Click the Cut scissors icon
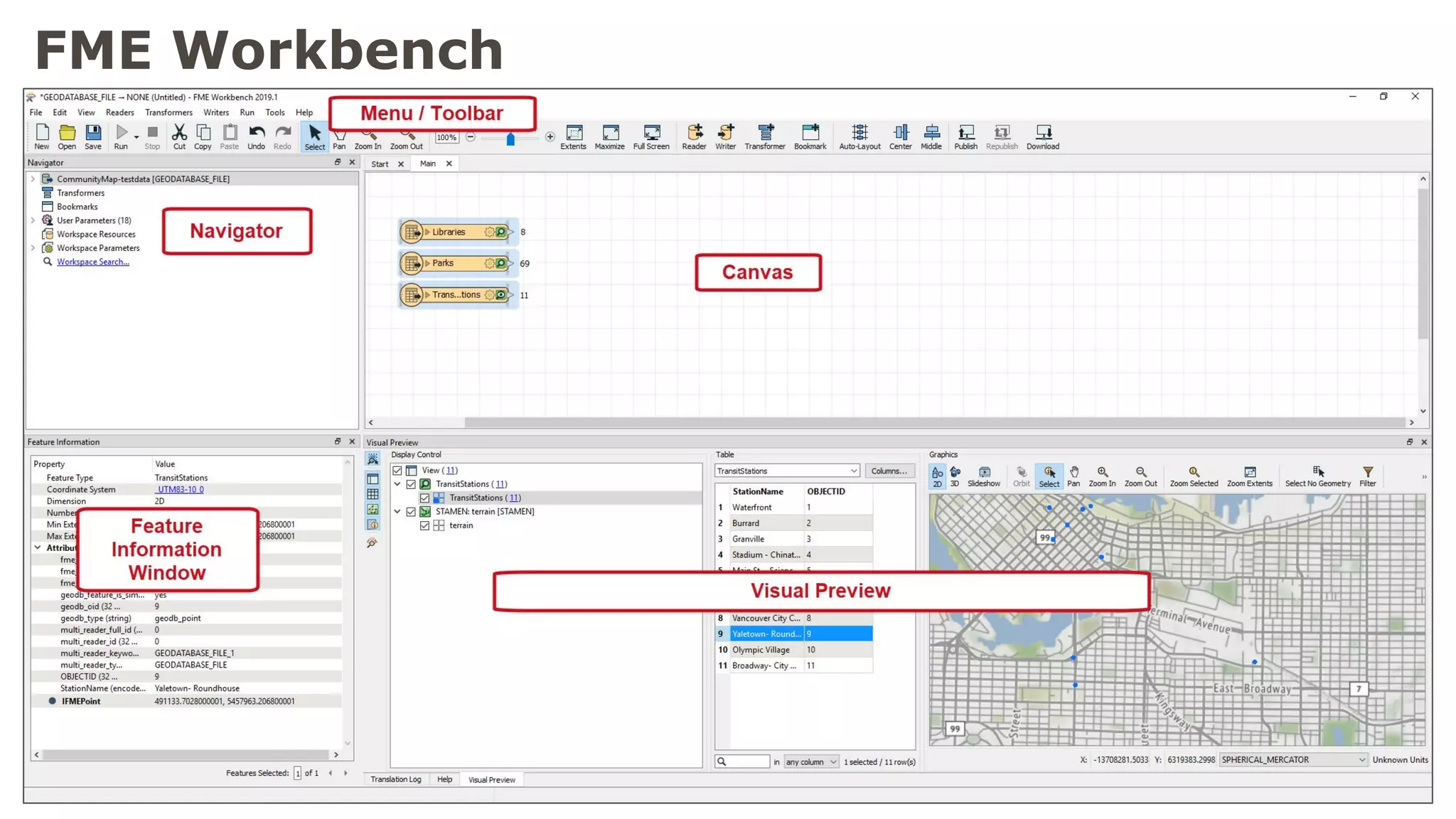This screenshot has height=819, width=1456. coord(179,136)
